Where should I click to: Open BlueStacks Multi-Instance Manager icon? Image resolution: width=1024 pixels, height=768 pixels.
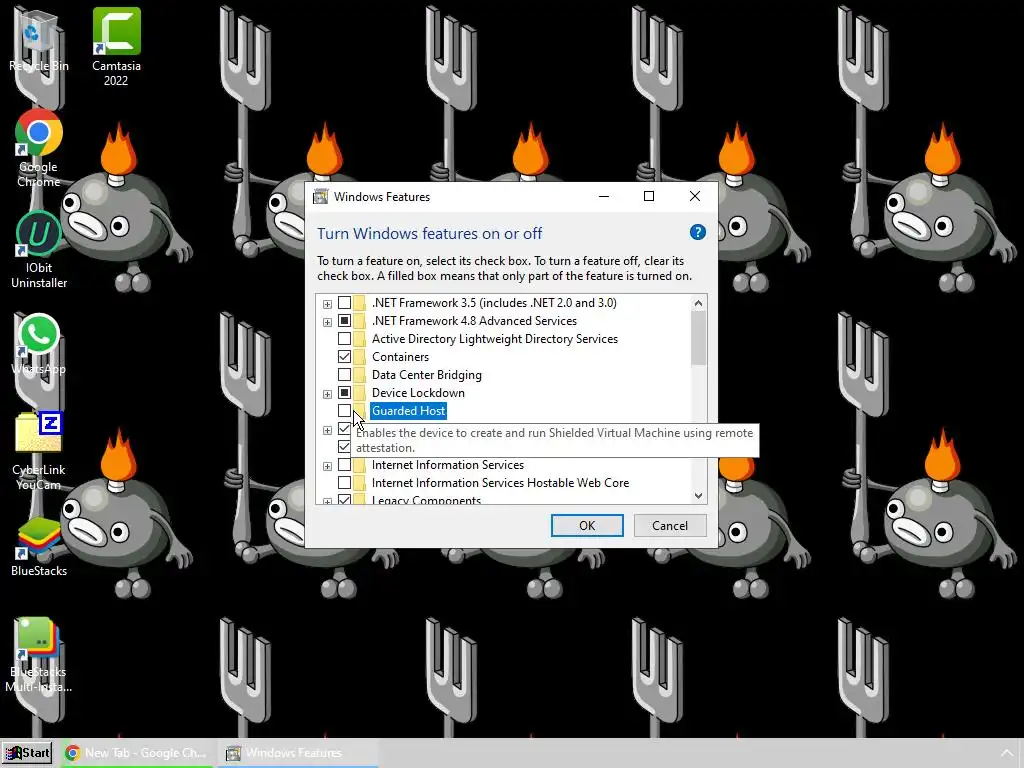39,654
